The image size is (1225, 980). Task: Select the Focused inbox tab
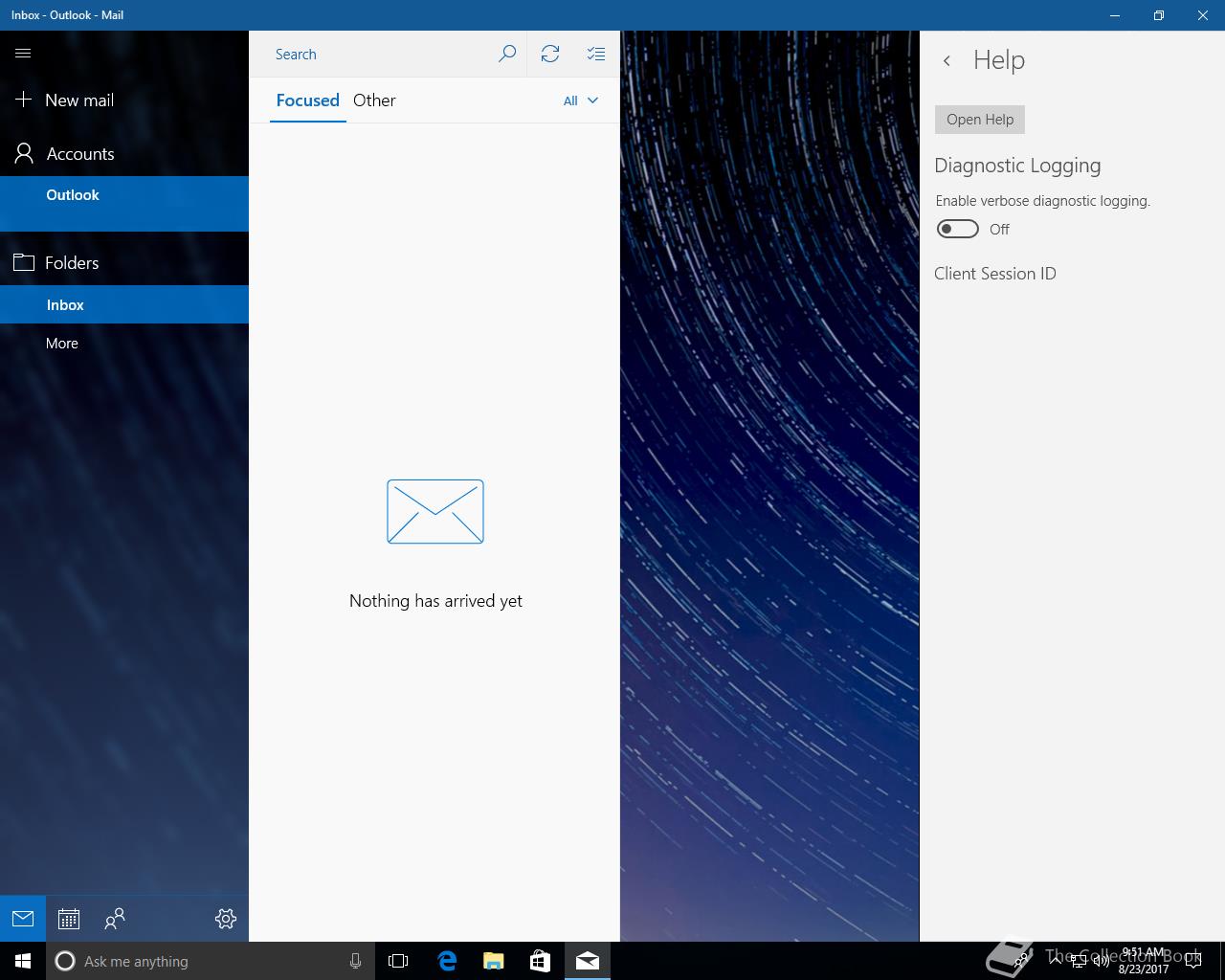click(x=307, y=100)
